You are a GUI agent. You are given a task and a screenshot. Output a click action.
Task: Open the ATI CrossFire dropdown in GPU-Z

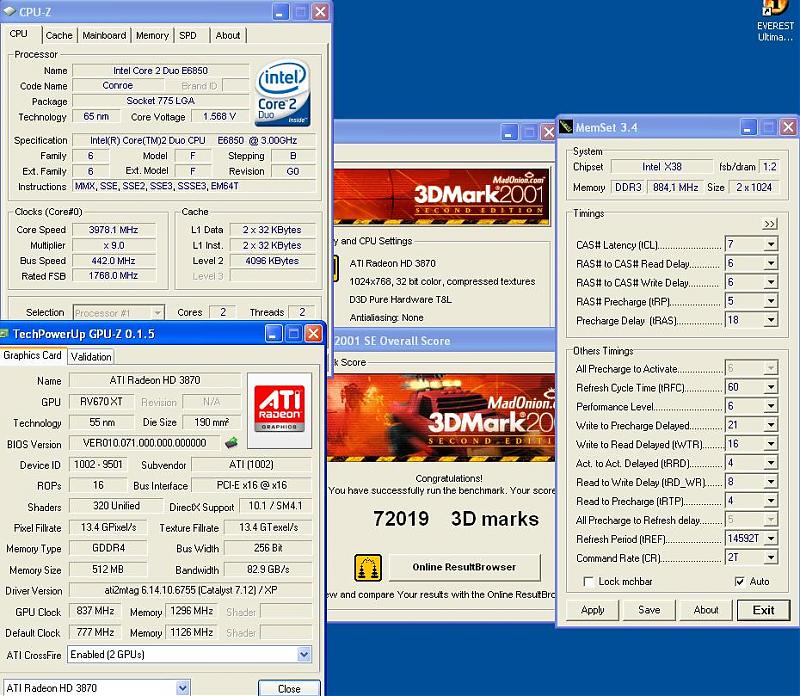point(304,654)
